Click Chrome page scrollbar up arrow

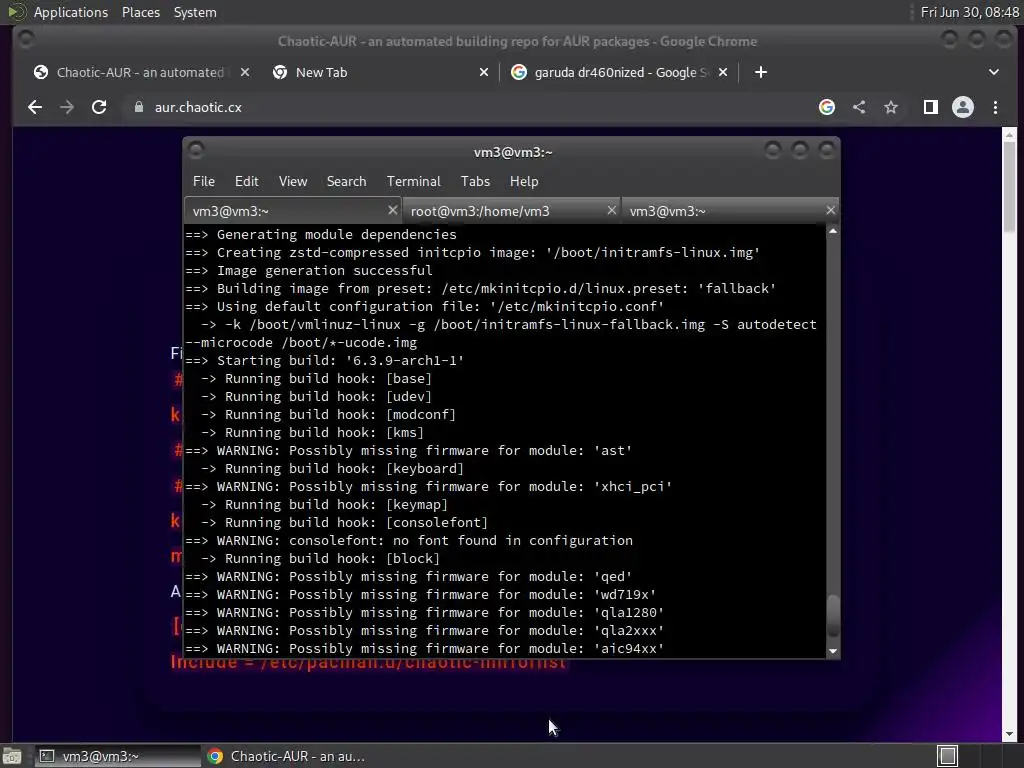(1010, 135)
